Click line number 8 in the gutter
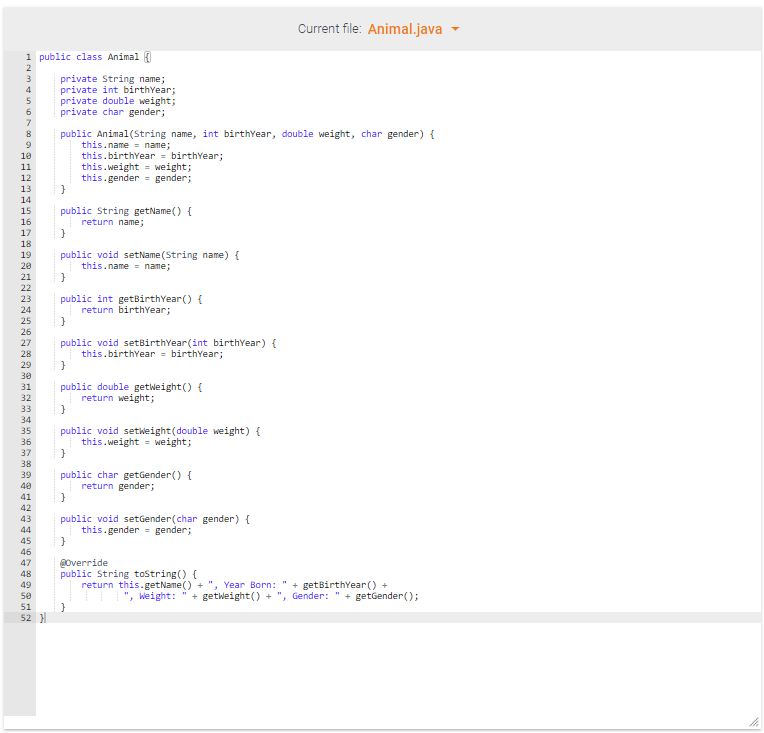The image size is (764, 733). pyautogui.click(x=28, y=134)
